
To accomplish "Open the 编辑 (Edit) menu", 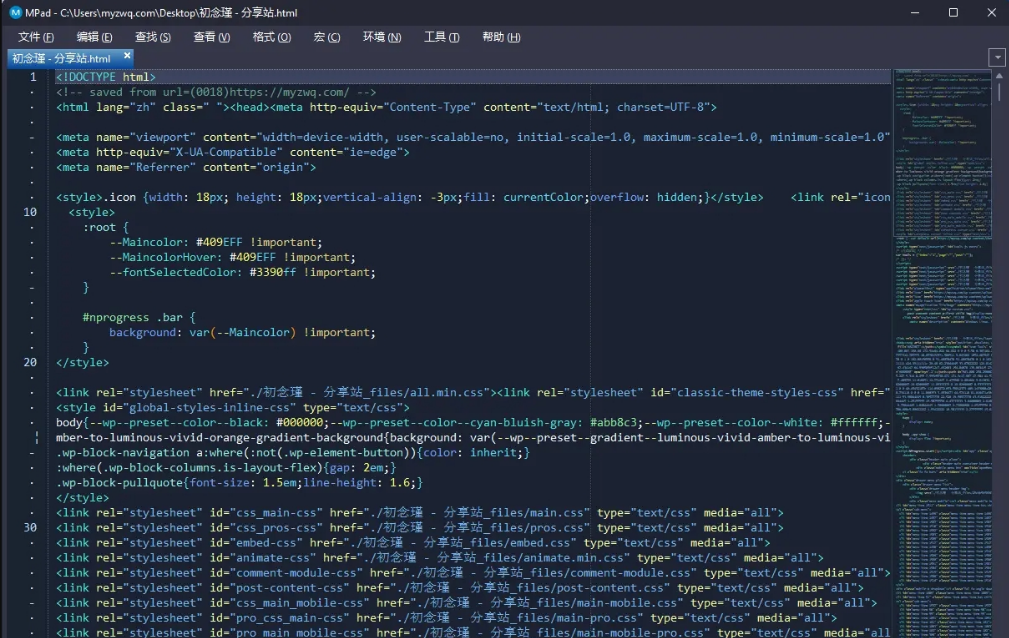I will 94,37.
